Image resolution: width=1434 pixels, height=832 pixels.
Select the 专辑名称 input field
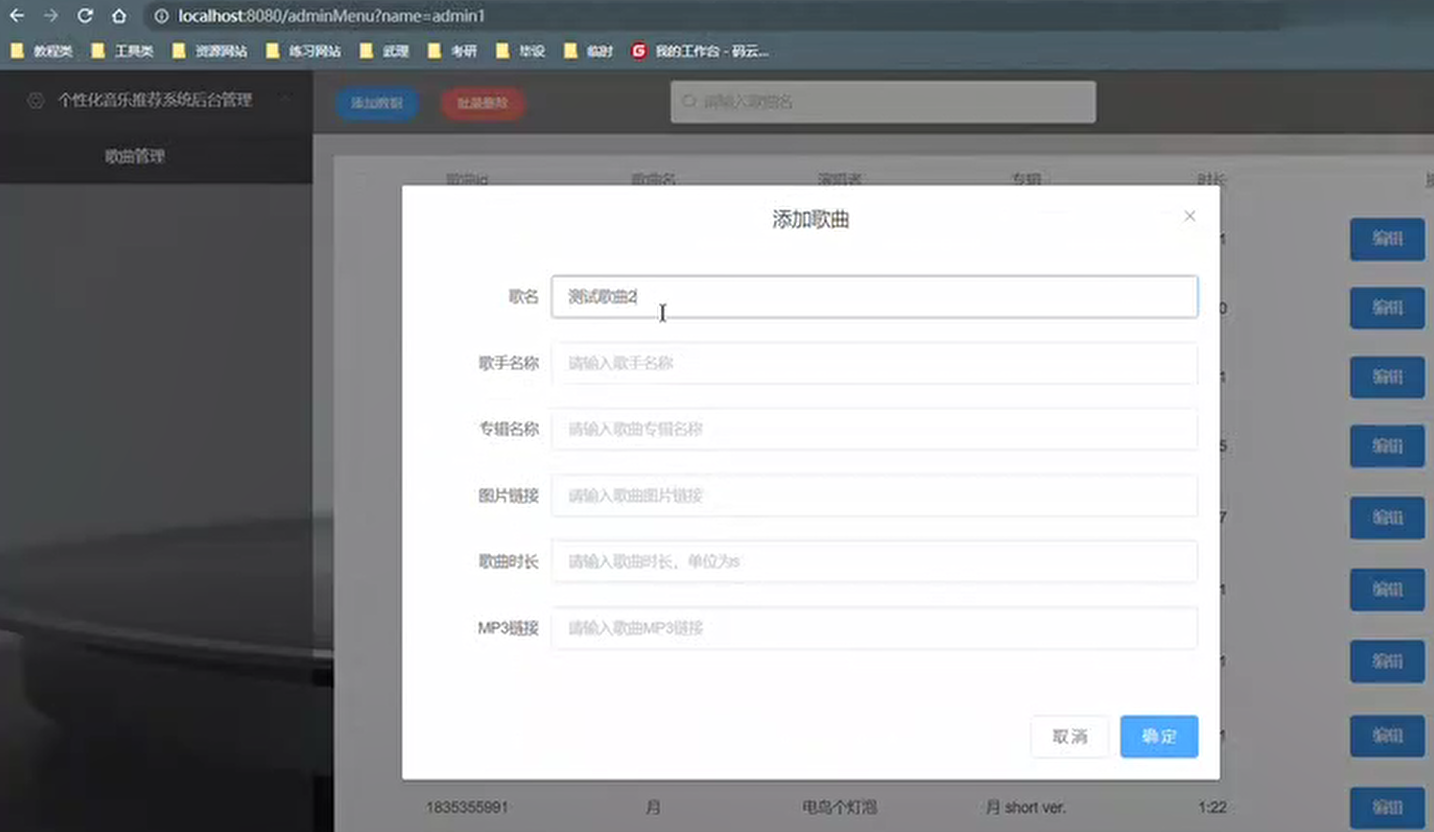[x=874, y=429]
